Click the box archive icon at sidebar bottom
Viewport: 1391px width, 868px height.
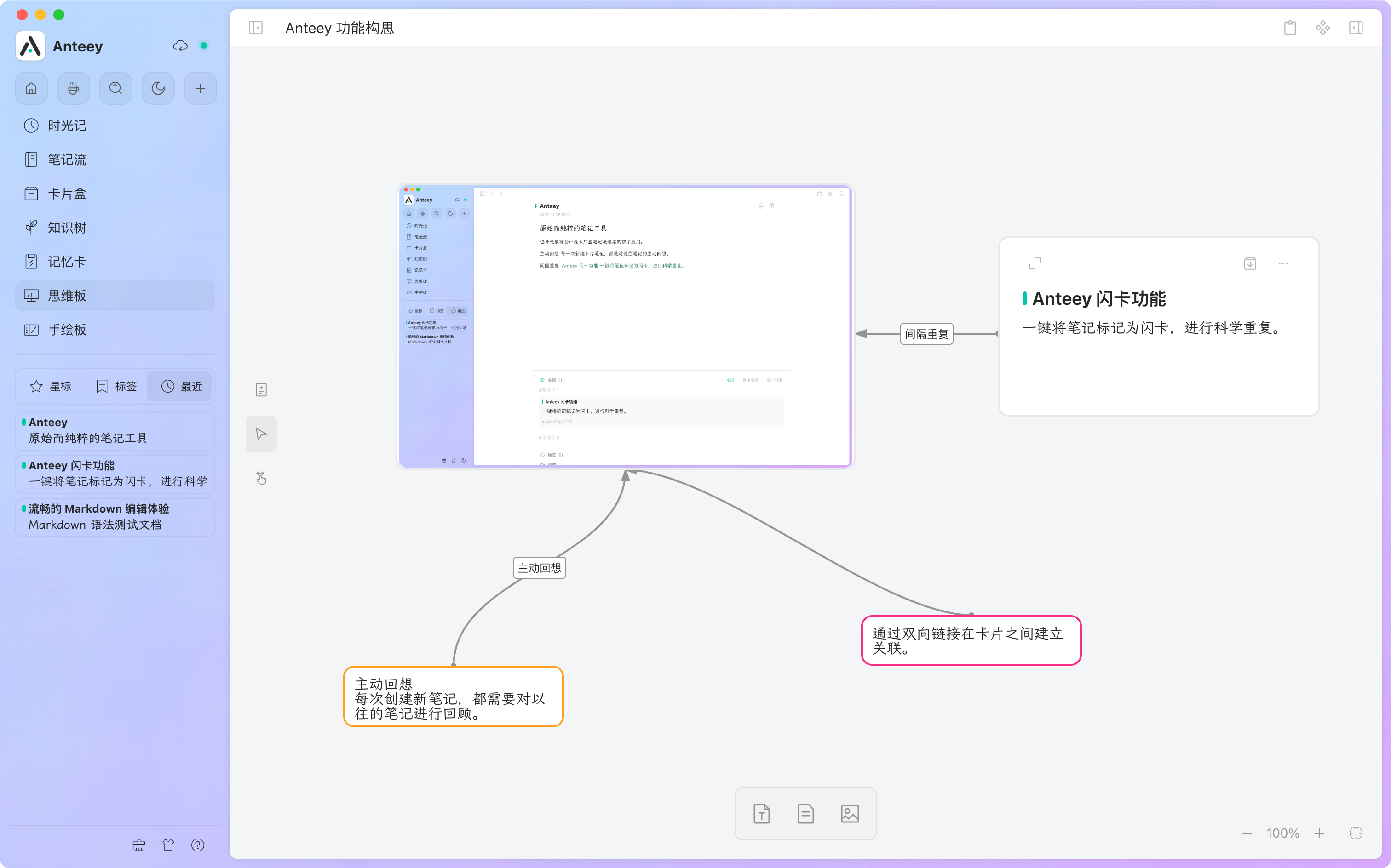point(139,845)
